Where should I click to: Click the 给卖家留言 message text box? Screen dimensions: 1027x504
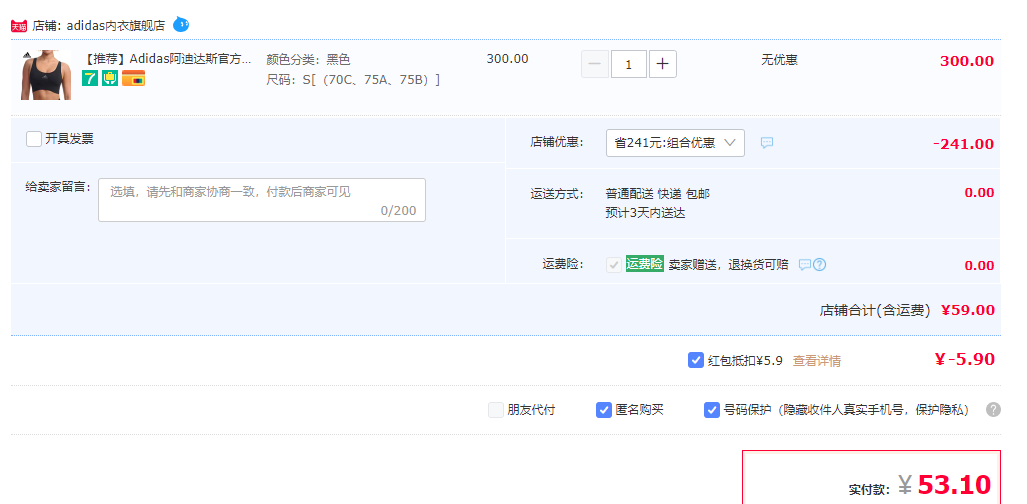click(x=262, y=200)
